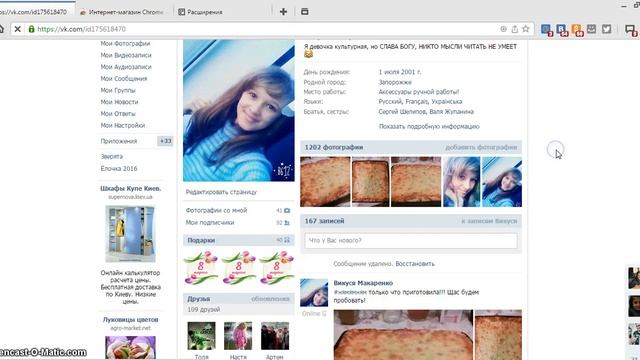Open a new tab with plus icon
Viewport: 640px width, 360px height.
(x=283, y=12)
